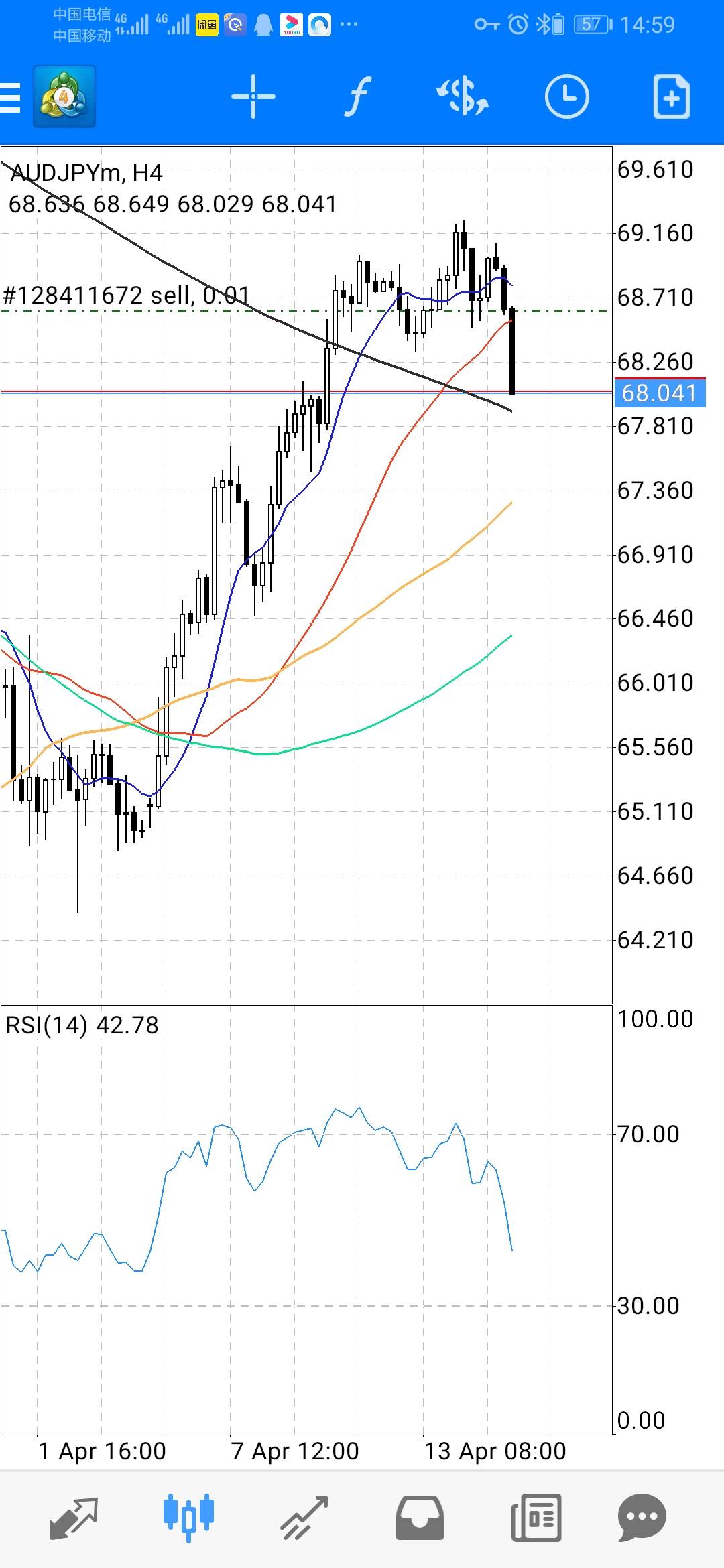Tap the 7 Apr 12:00 time label
The image size is (724, 1568).
(x=295, y=1451)
